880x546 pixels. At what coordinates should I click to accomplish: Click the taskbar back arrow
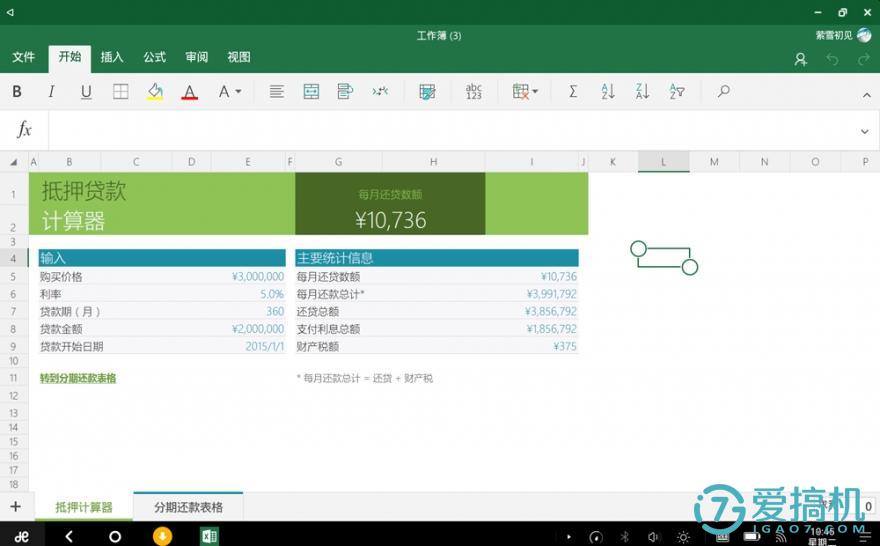(x=69, y=536)
